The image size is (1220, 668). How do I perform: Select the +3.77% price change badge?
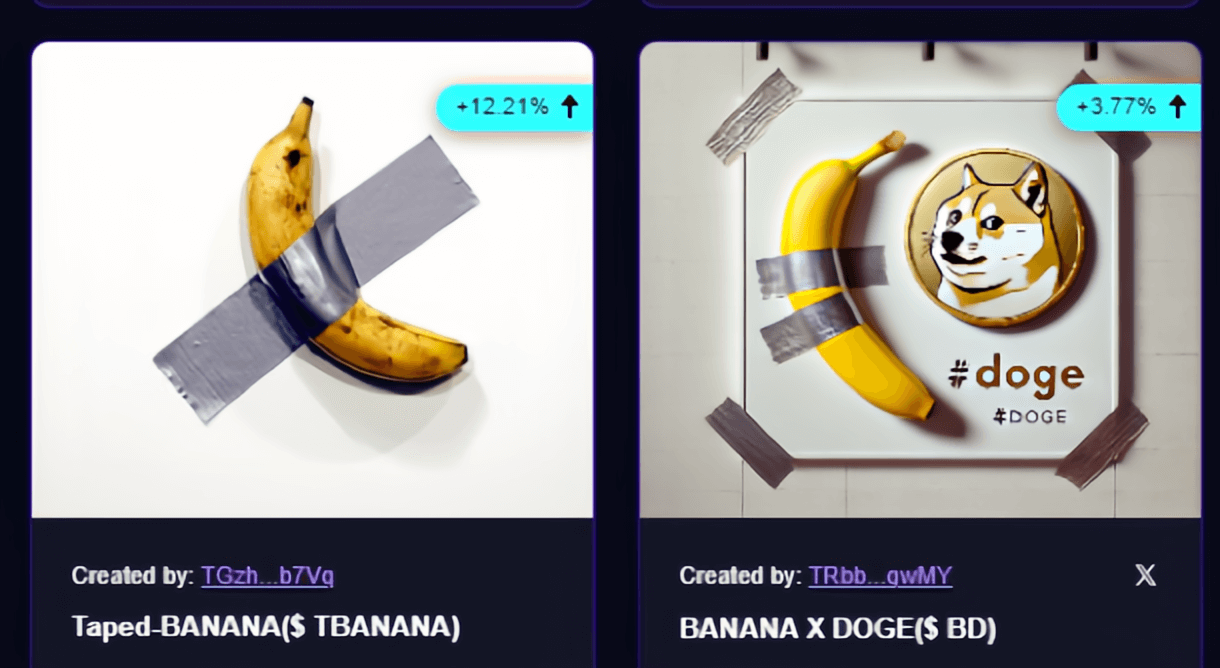[x=1128, y=107]
